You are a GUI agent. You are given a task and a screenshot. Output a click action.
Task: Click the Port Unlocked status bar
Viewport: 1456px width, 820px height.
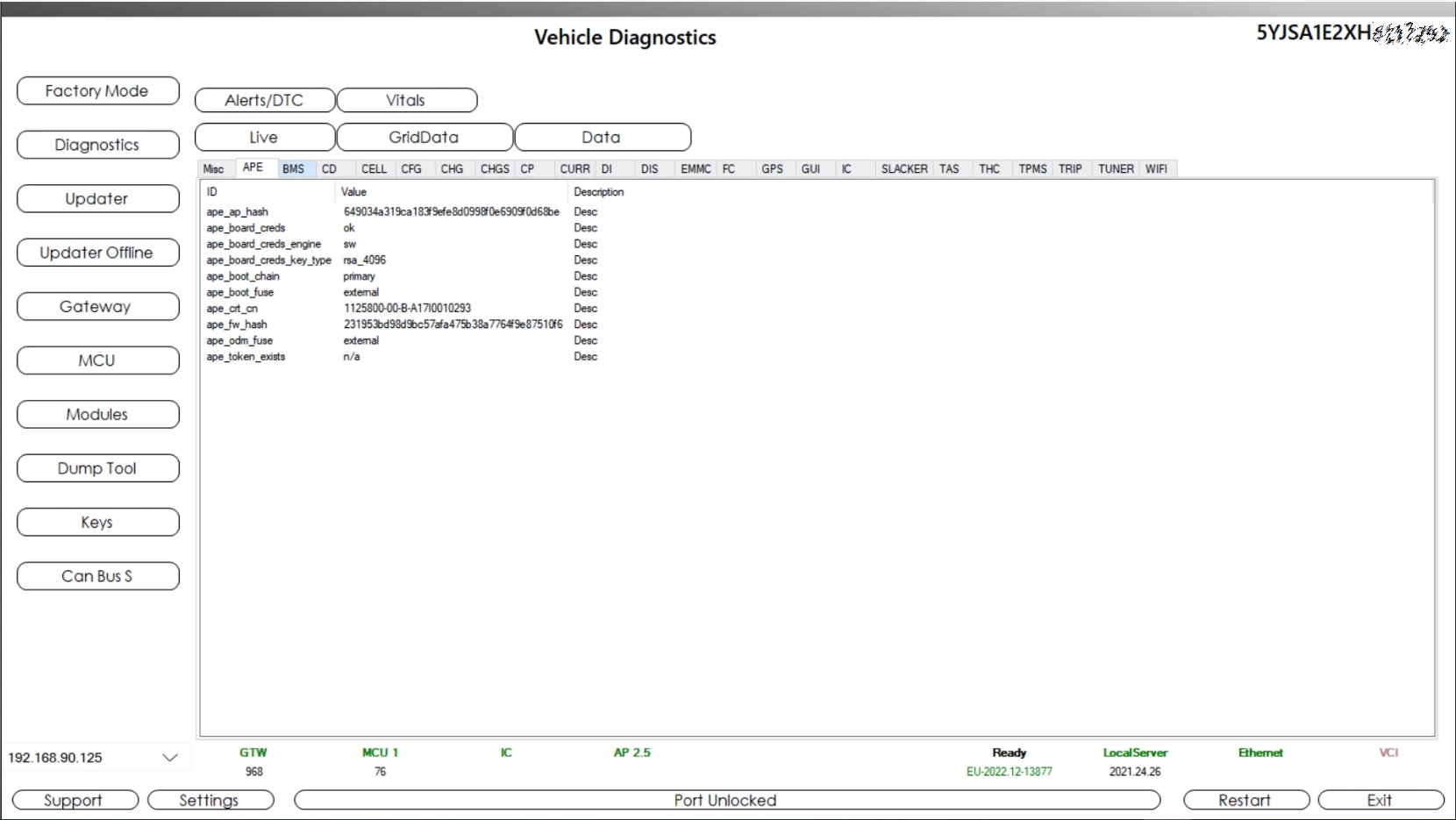pyautogui.click(x=726, y=801)
